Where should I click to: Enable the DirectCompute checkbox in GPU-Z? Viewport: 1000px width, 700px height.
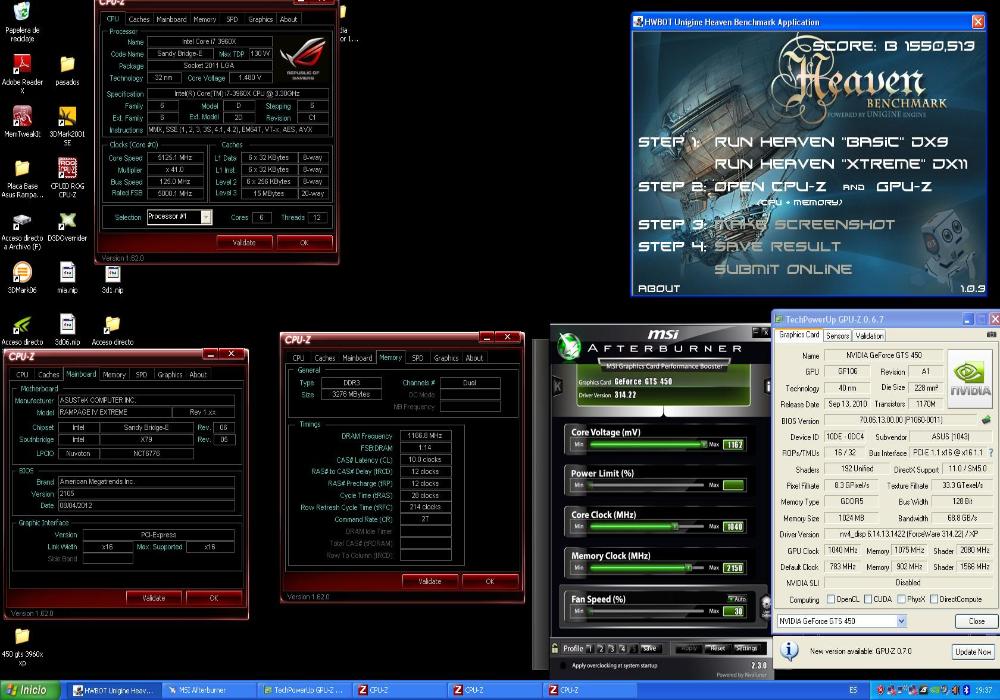coord(934,599)
